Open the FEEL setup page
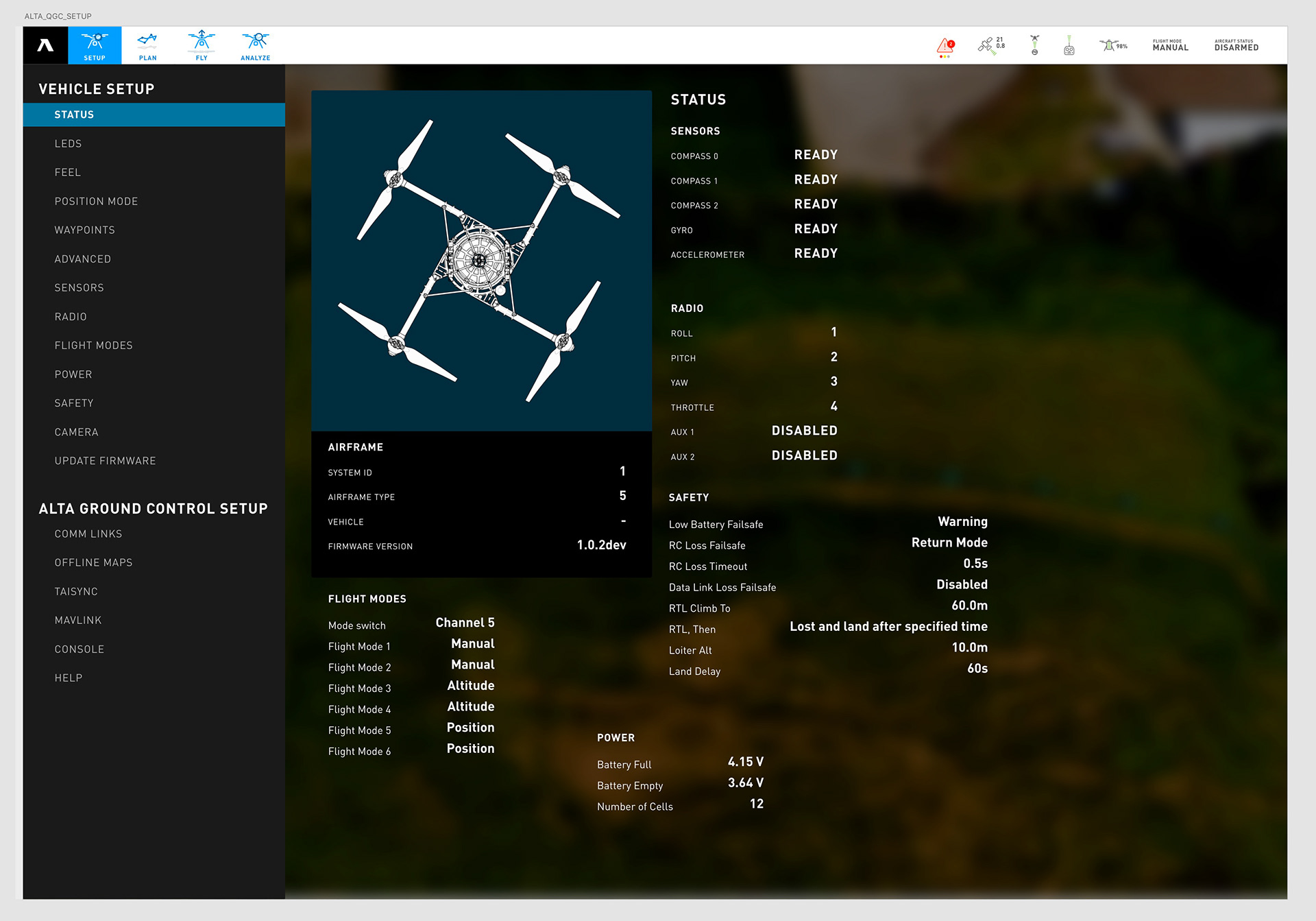Screen dimensions: 1316x921 [x=67, y=172]
